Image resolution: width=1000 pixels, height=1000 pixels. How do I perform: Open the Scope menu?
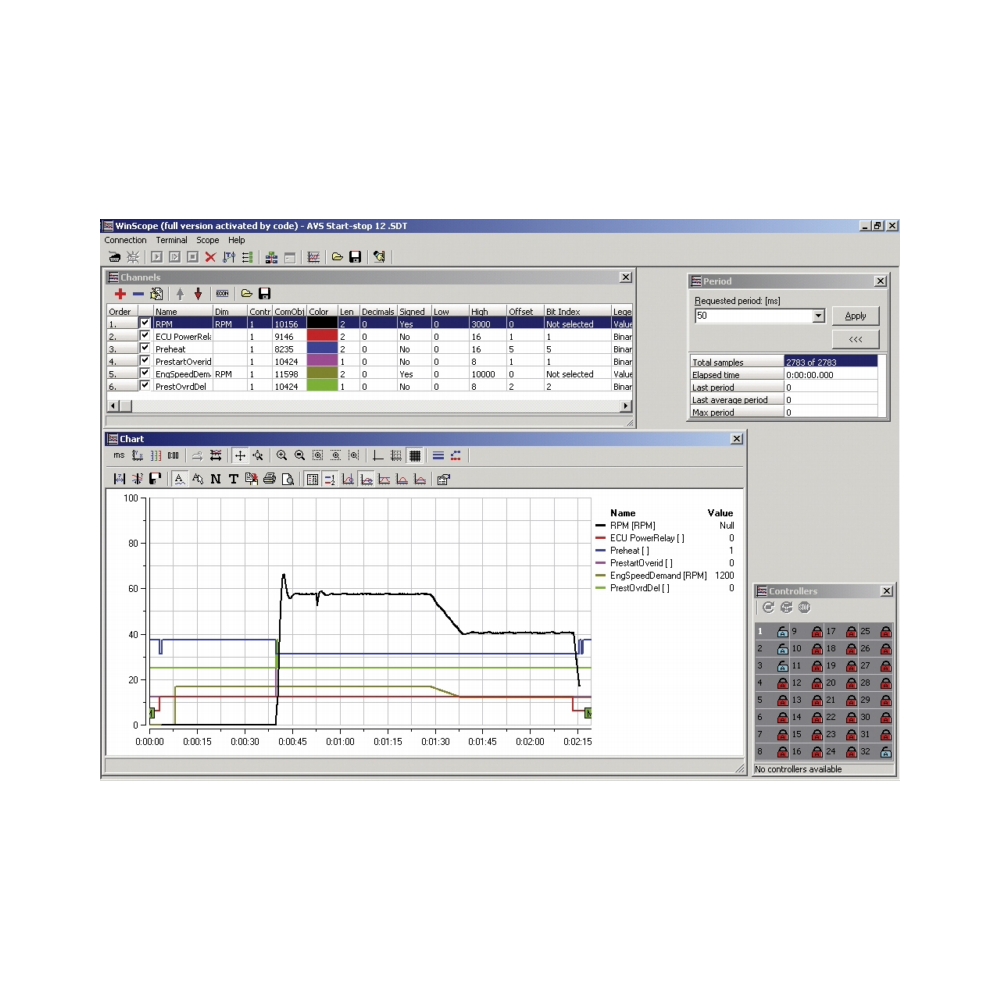[x=207, y=240]
